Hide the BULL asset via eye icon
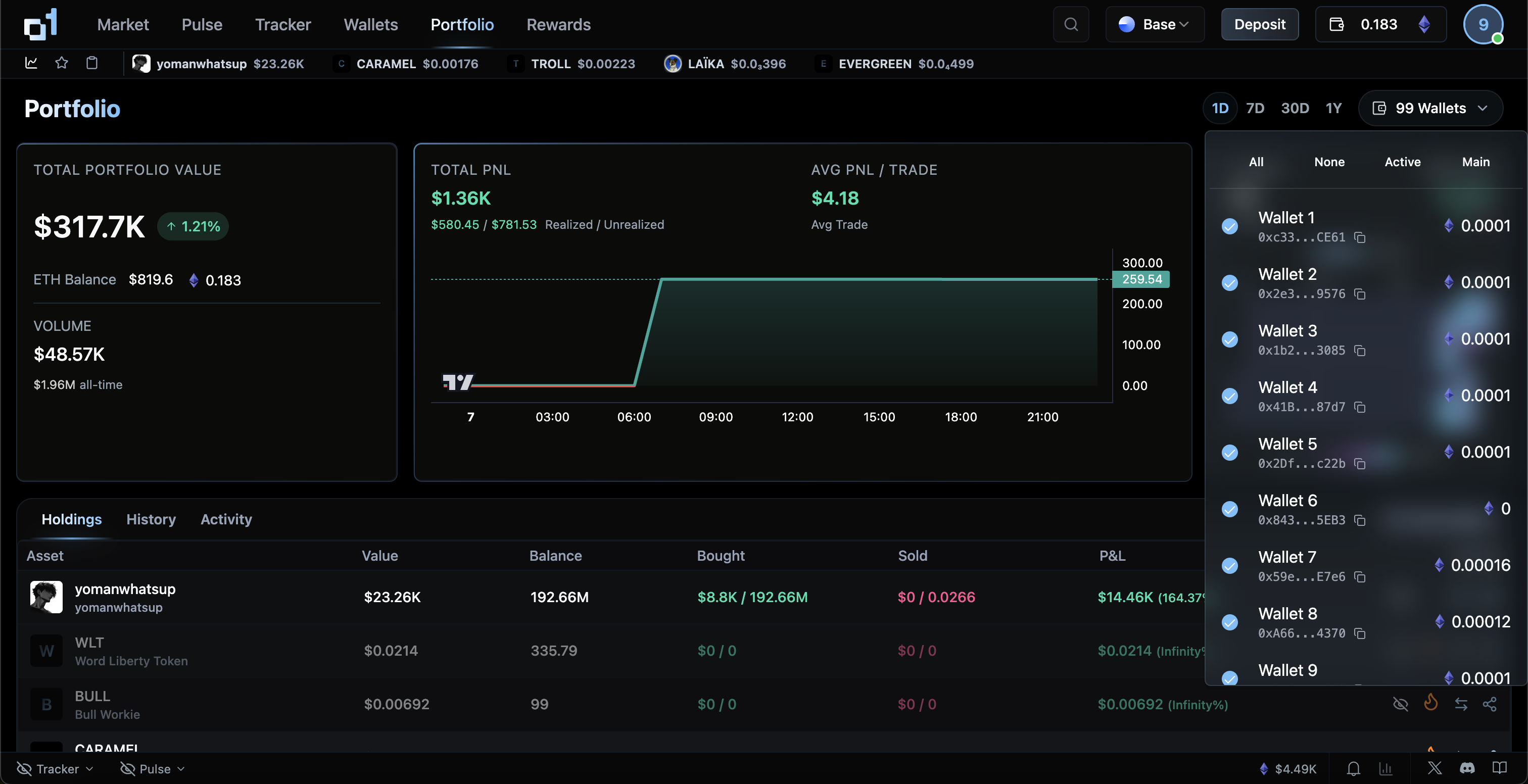The width and height of the screenshot is (1528, 784). click(x=1401, y=704)
